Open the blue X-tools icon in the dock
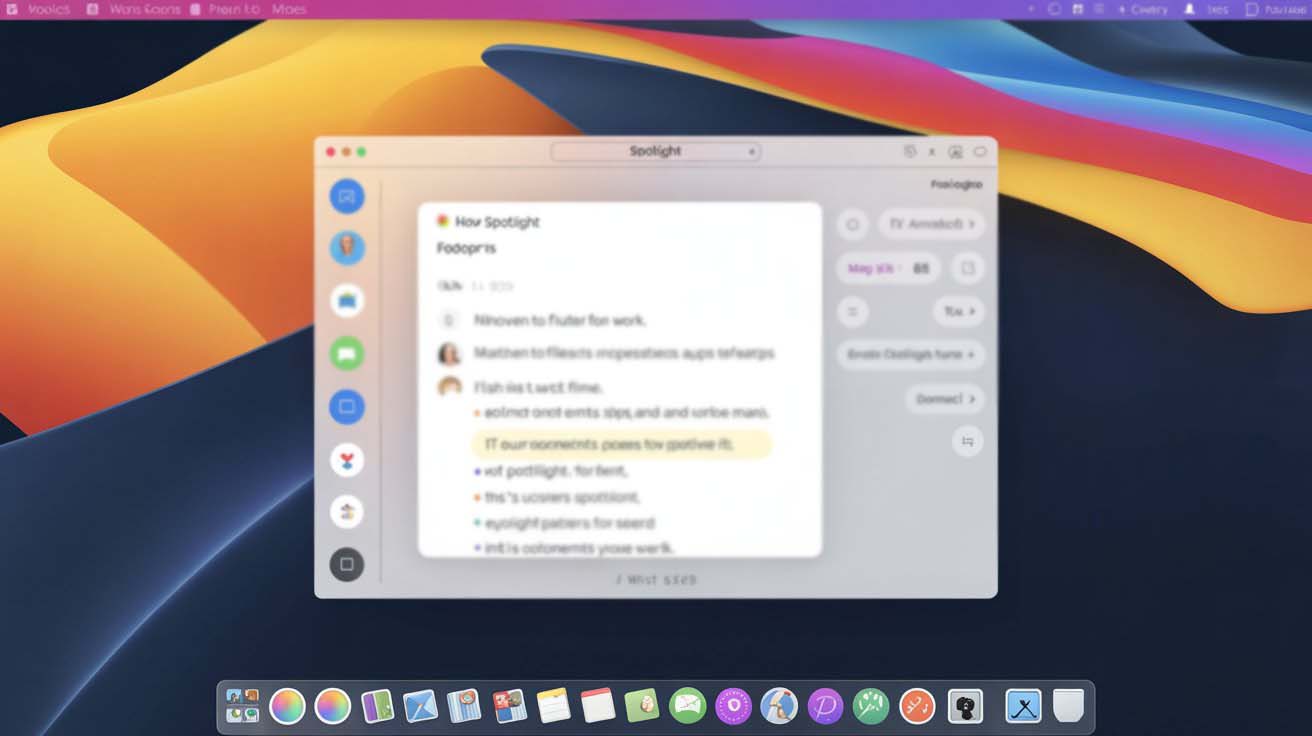The width and height of the screenshot is (1312, 736). [1023, 706]
